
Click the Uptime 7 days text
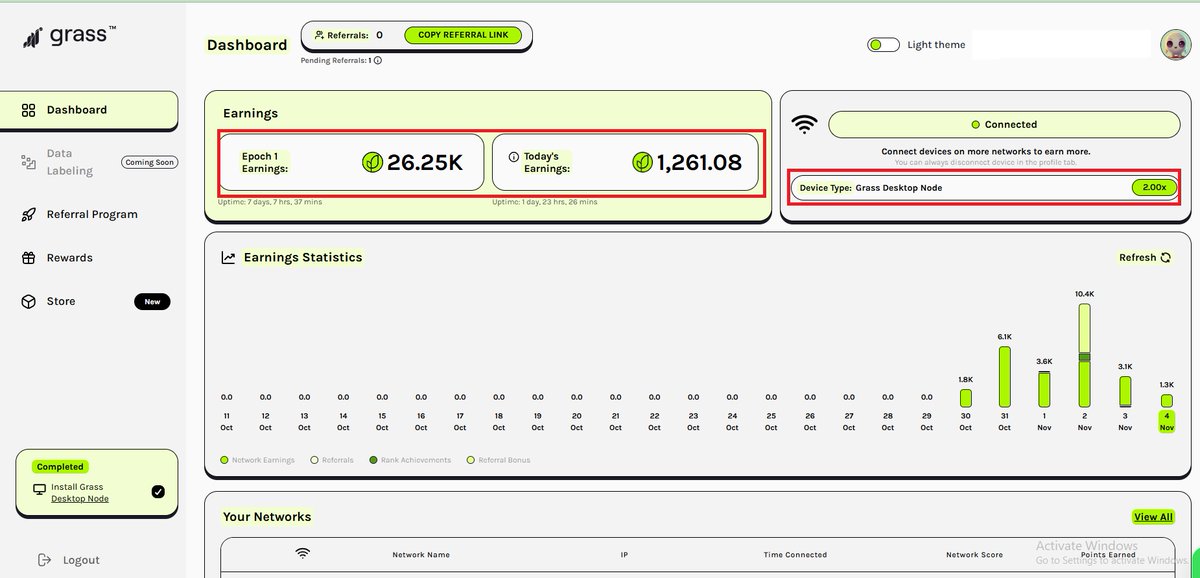tap(270, 202)
